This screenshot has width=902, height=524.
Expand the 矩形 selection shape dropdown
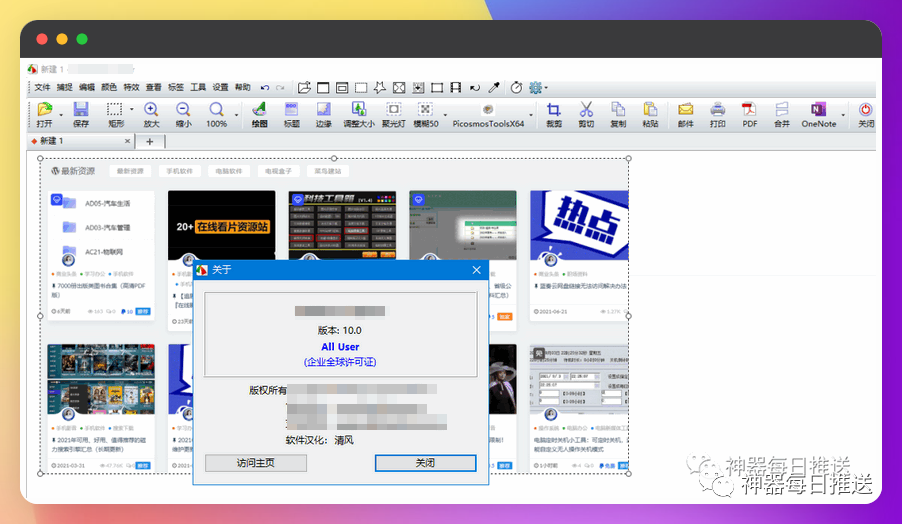click(x=131, y=109)
